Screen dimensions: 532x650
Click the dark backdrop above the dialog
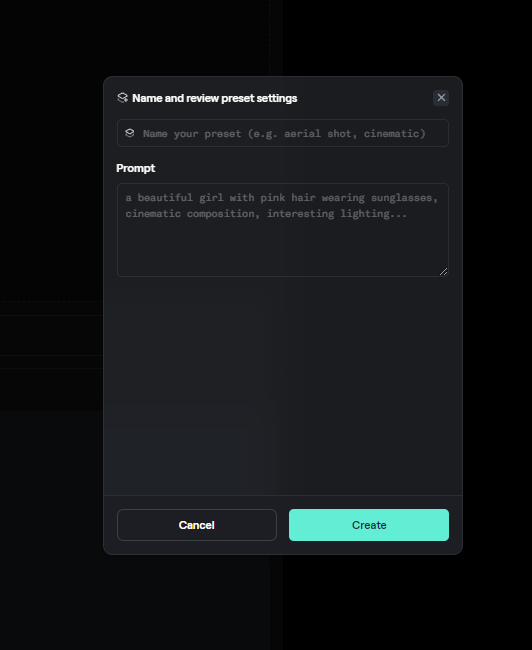click(283, 37)
